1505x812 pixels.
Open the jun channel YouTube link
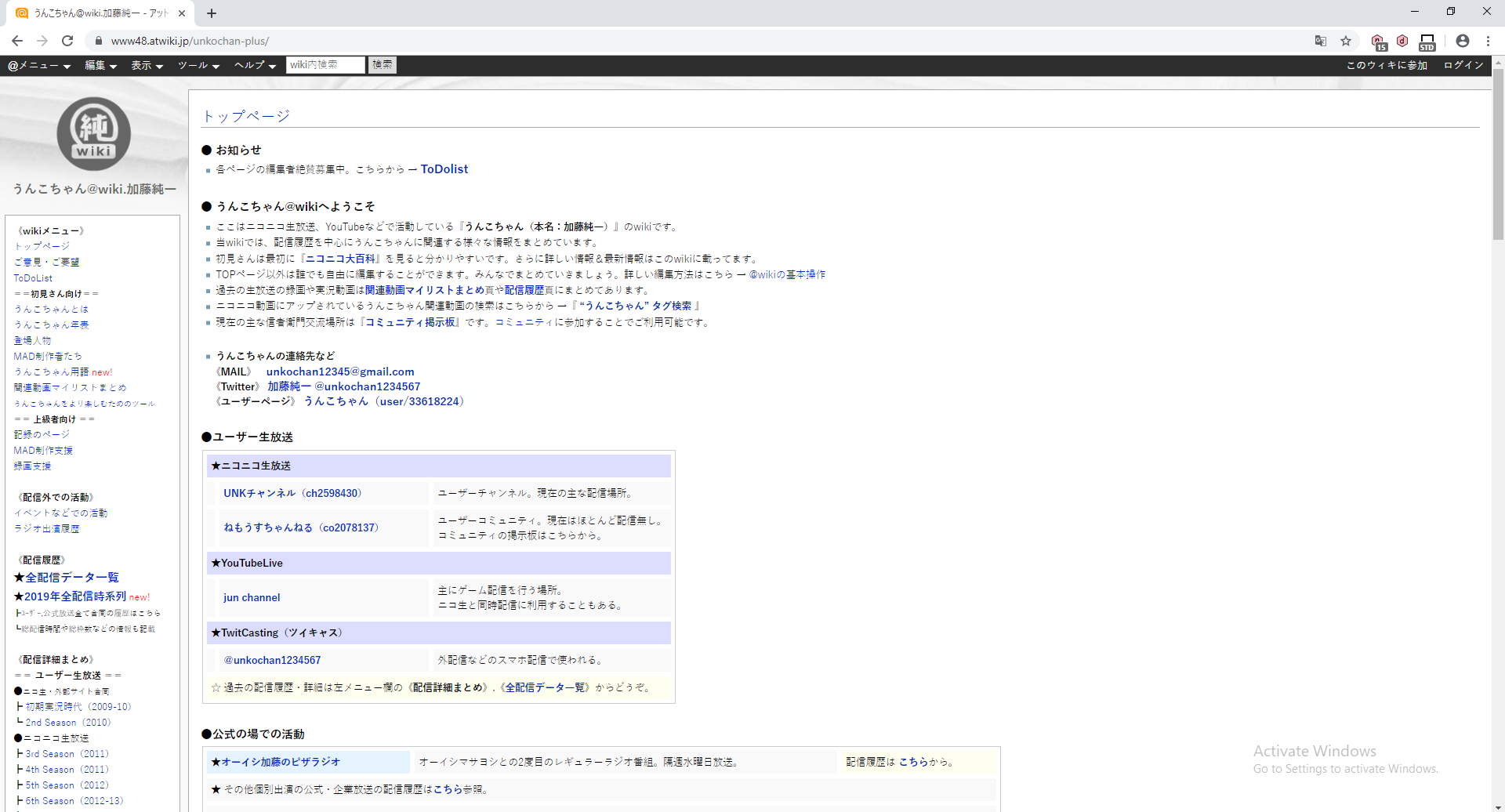point(252,597)
